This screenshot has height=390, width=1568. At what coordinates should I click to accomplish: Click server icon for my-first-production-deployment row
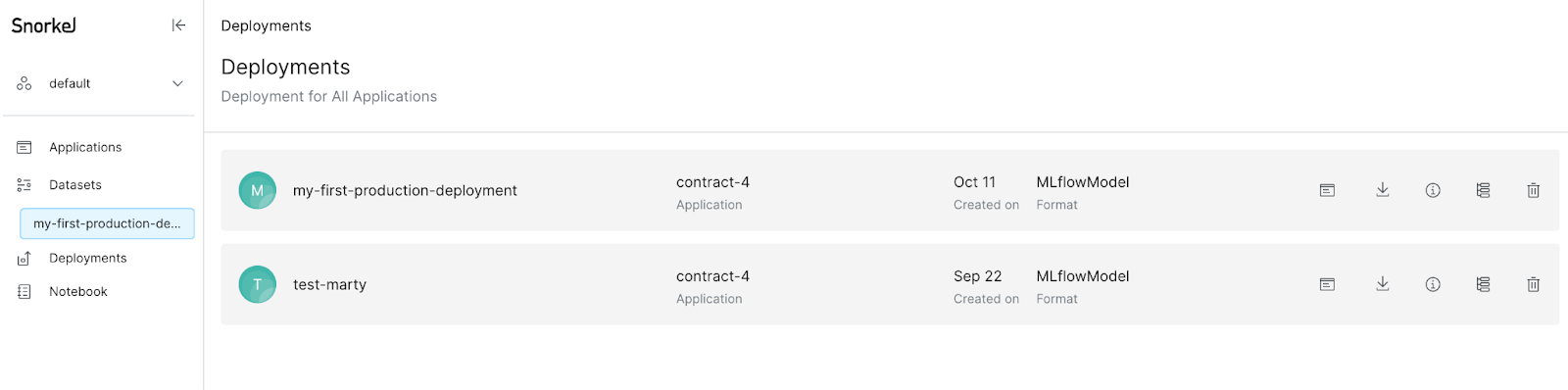(x=1483, y=190)
